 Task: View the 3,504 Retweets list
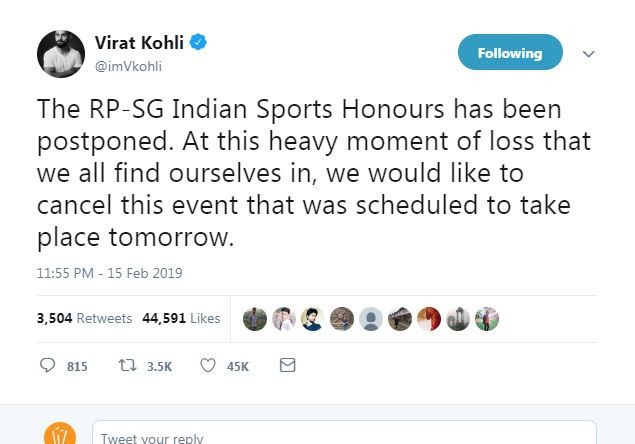(x=84, y=318)
